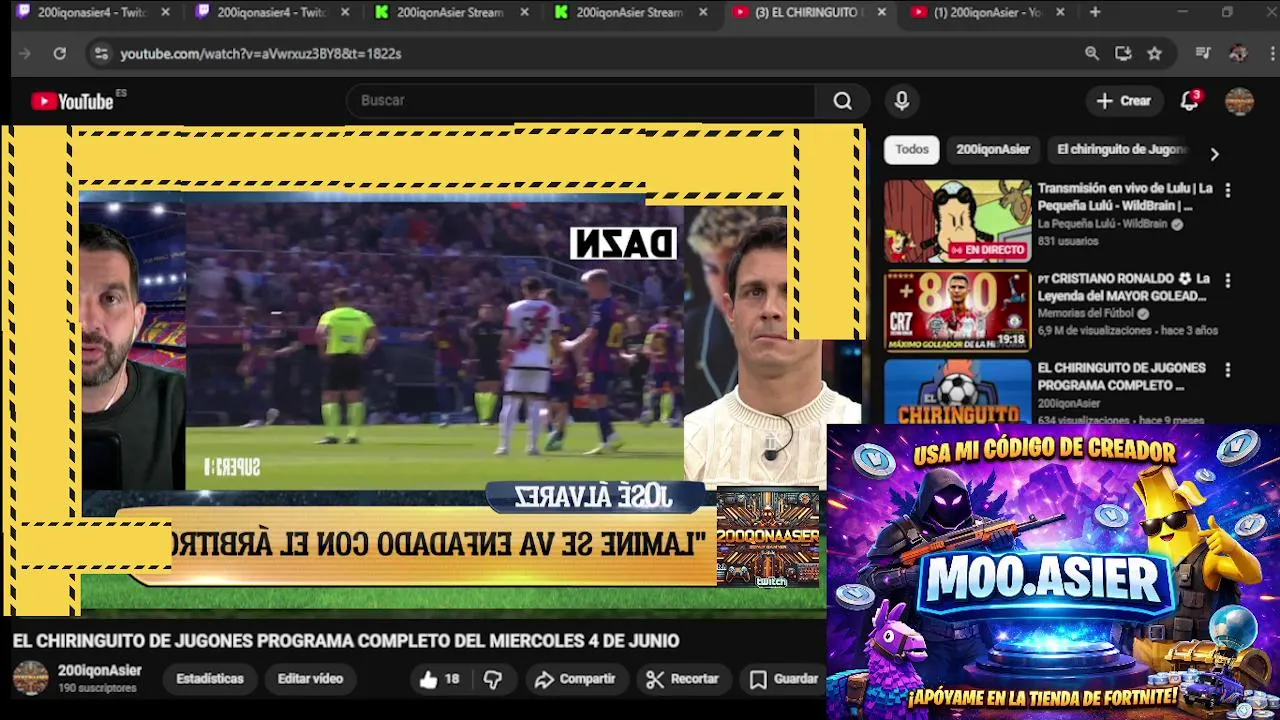Click the browser address bar URL
Screen dimensions: 1280x720
(261, 54)
